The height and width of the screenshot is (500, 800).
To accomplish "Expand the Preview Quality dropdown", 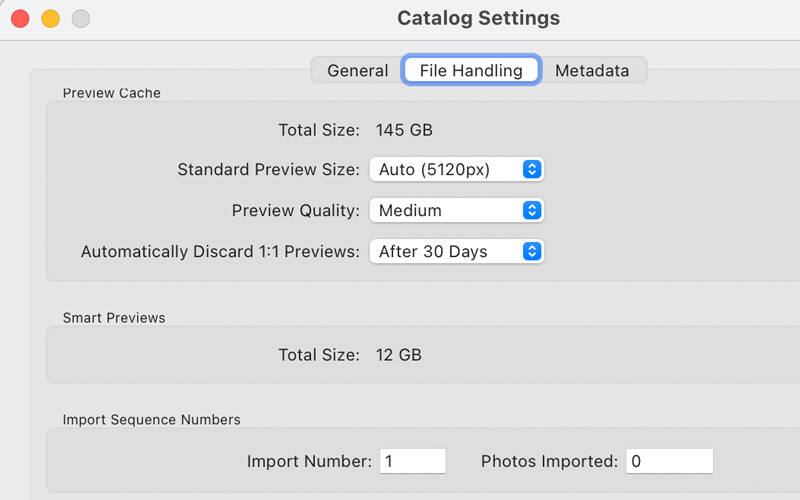I will 456,210.
